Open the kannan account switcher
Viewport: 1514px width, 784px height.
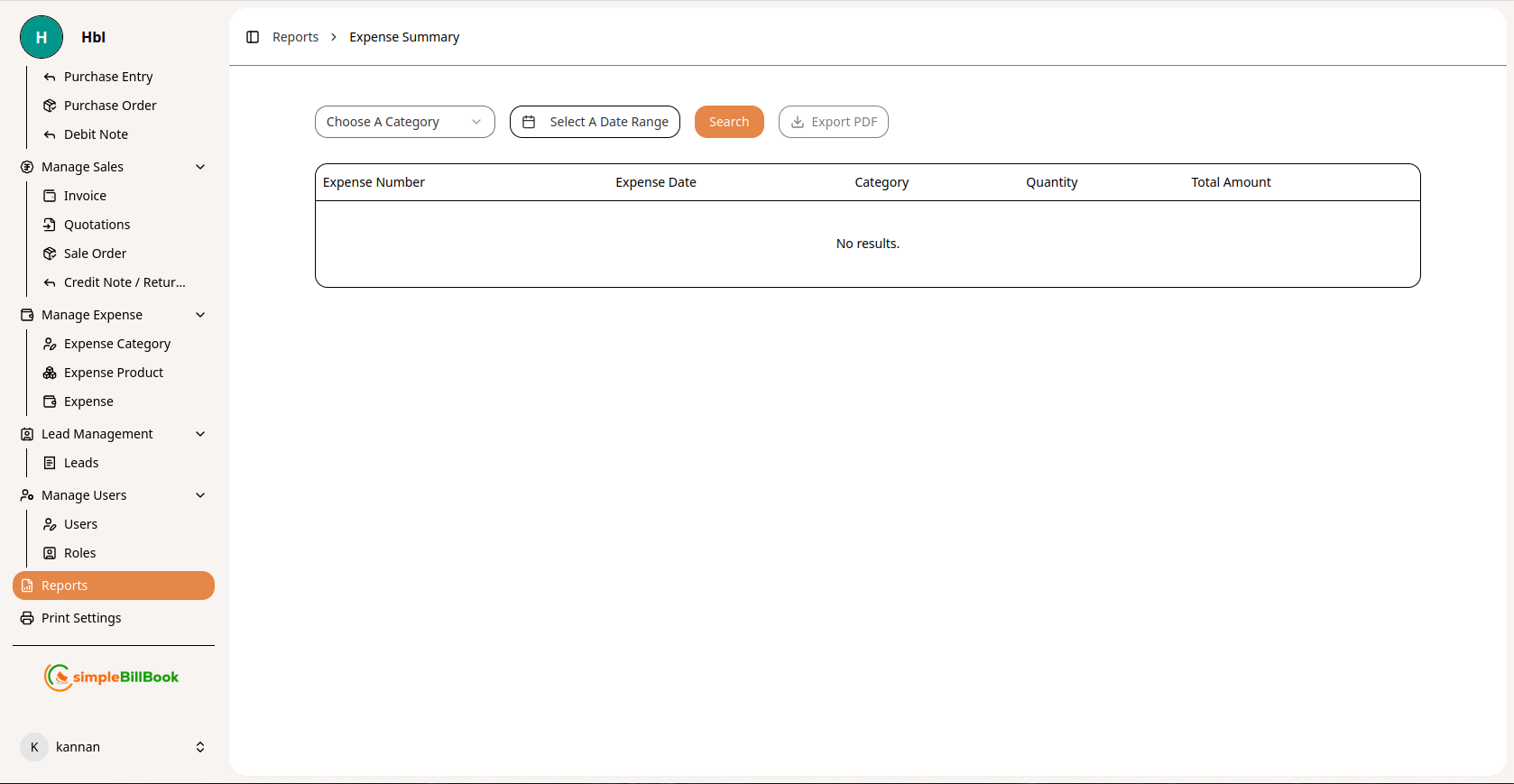(200, 747)
